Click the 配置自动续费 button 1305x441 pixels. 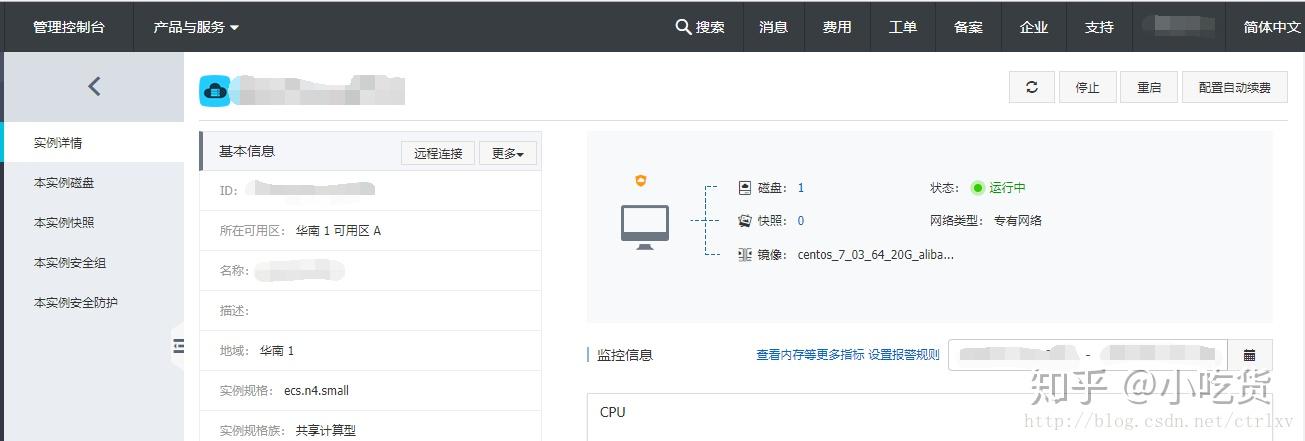click(x=1235, y=87)
